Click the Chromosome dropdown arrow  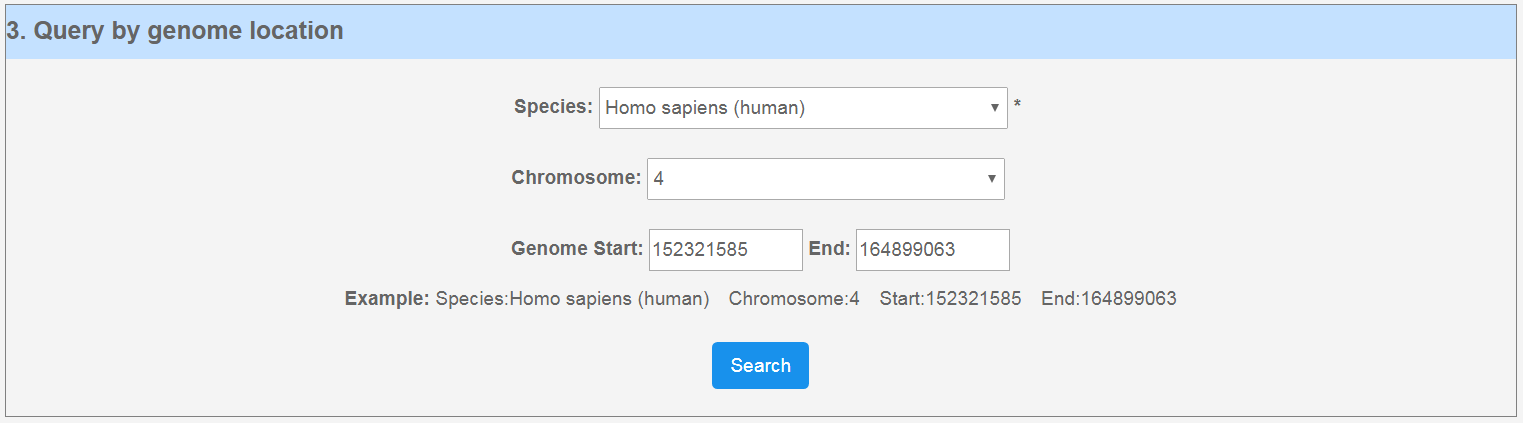pos(991,179)
